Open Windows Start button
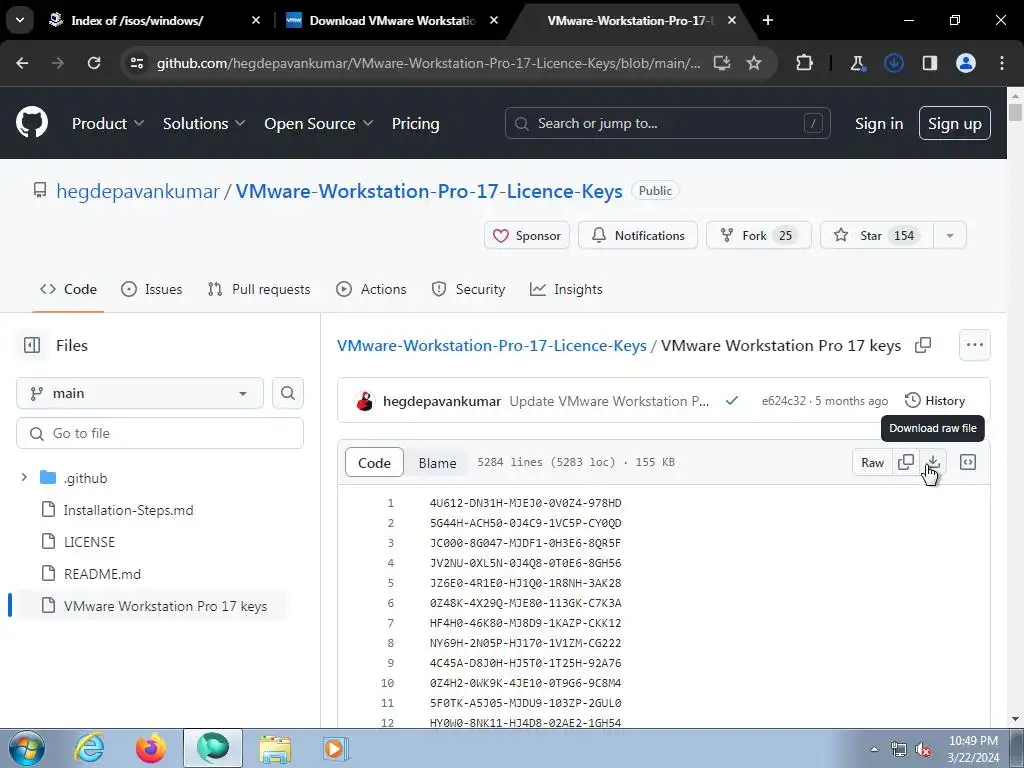1024x768 pixels. pos(27,748)
